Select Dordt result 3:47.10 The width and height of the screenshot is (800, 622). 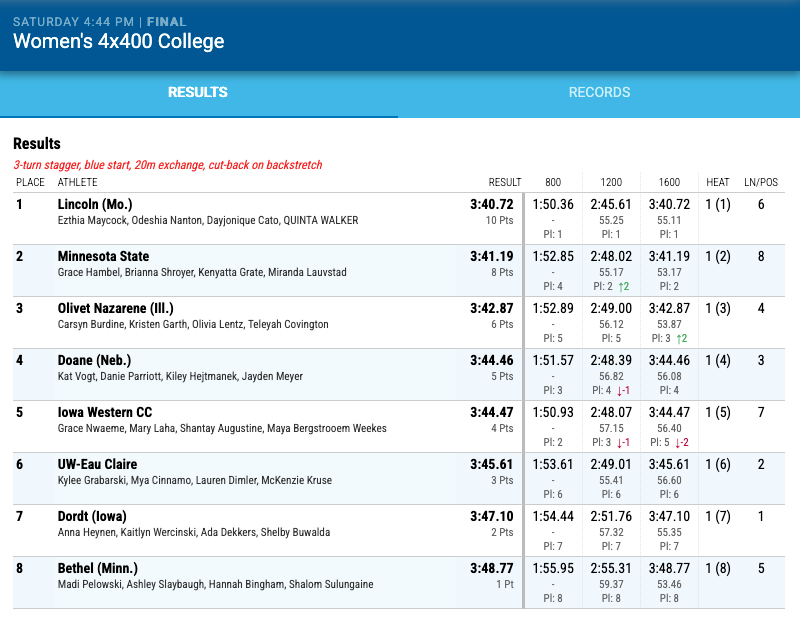(x=491, y=517)
